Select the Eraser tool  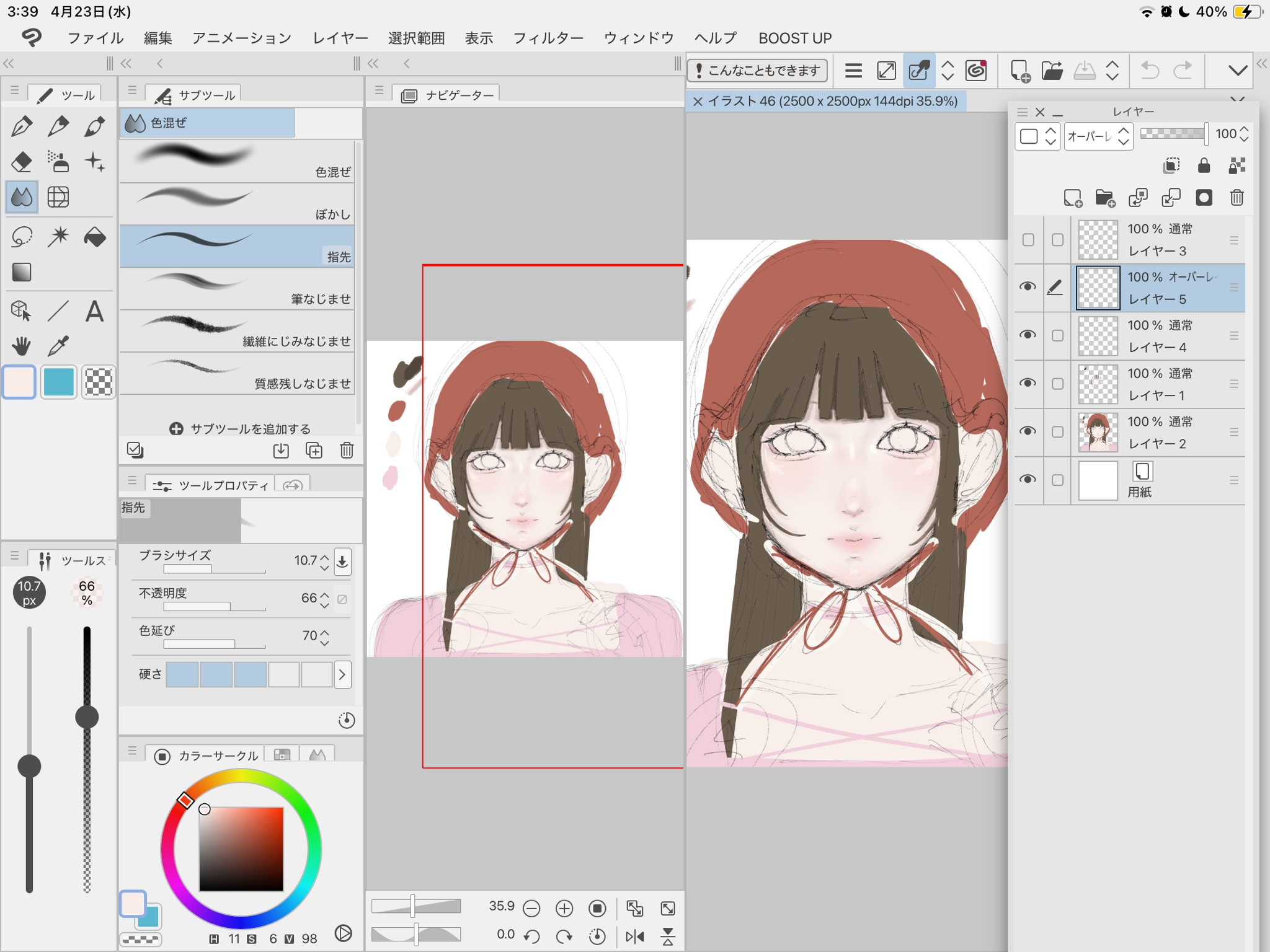click(x=22, y=162)
